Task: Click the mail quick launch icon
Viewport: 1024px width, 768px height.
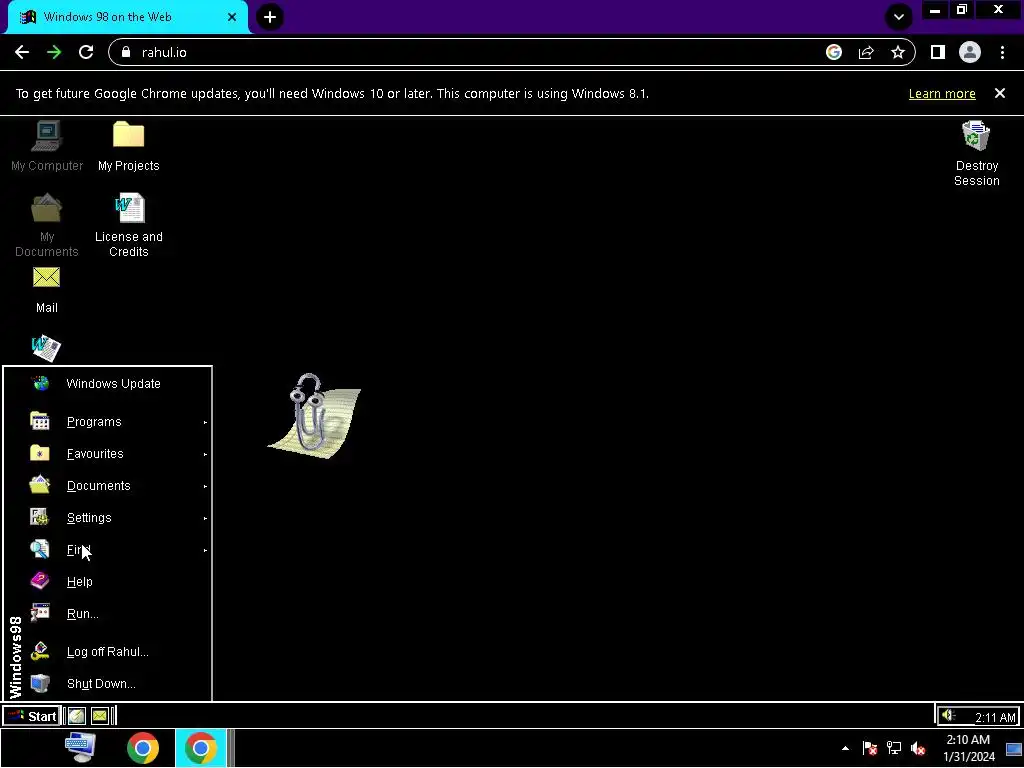Action: [99, 716]
